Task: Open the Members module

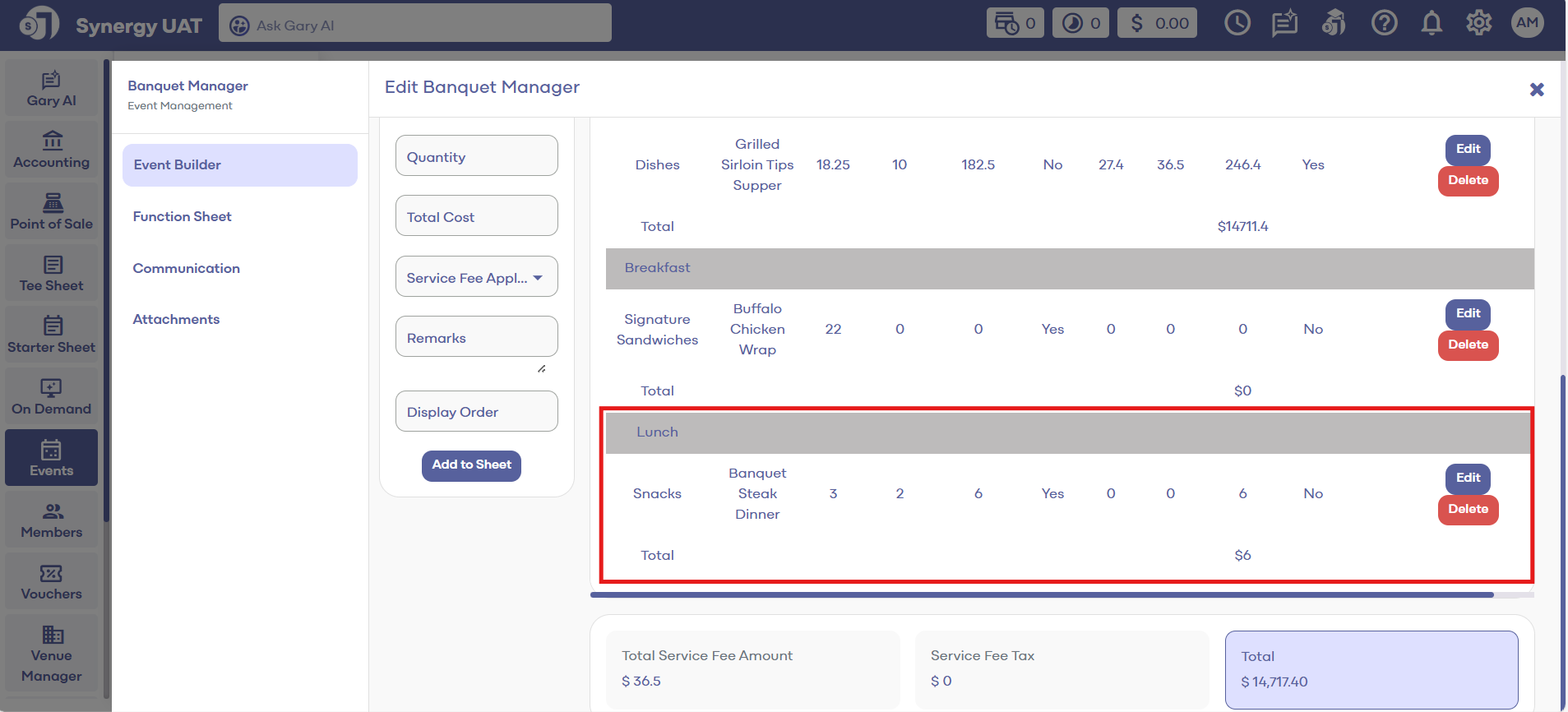Action: click(x=51, y=520)
